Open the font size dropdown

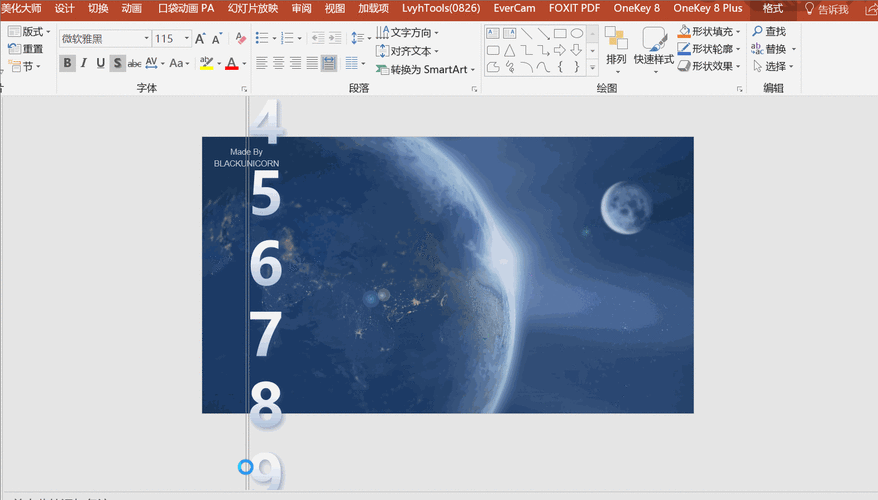[187, 38]
